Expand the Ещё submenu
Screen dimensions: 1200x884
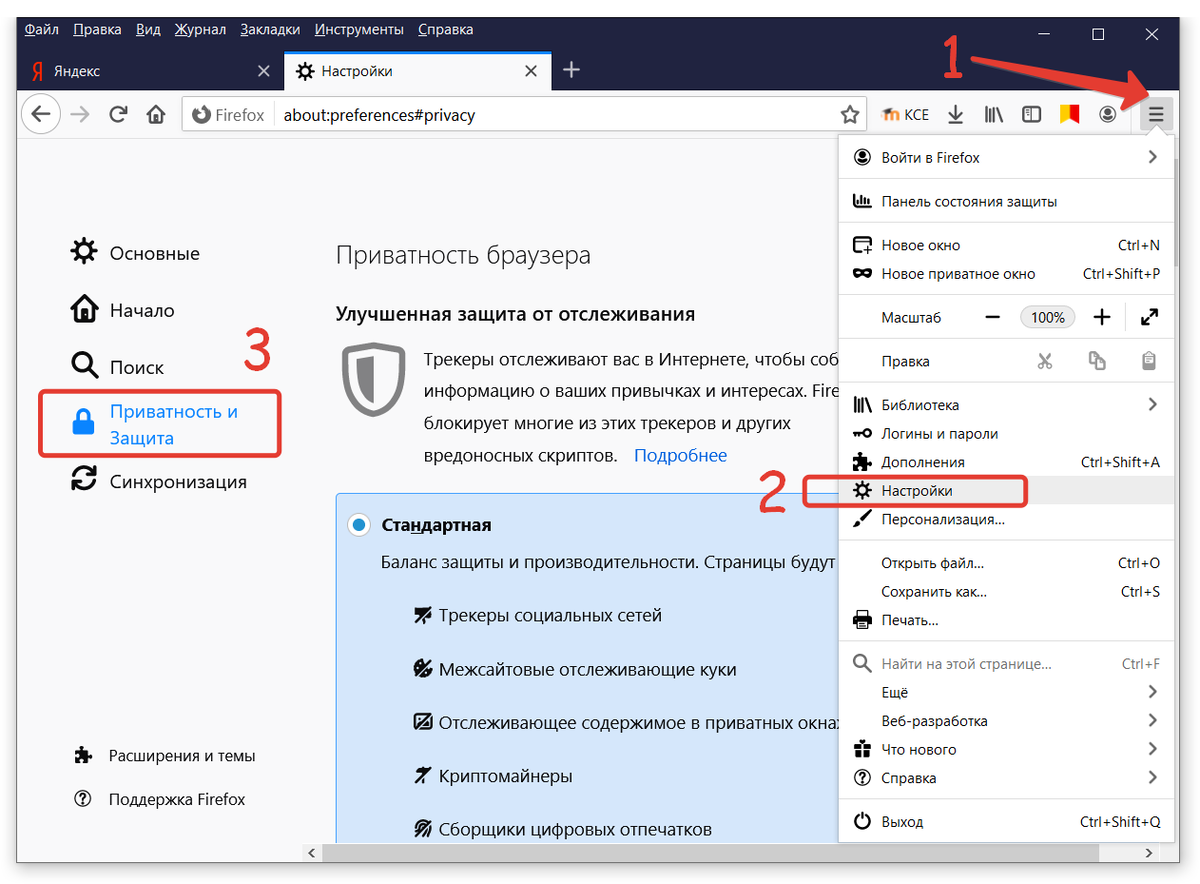click(1152, 692)
